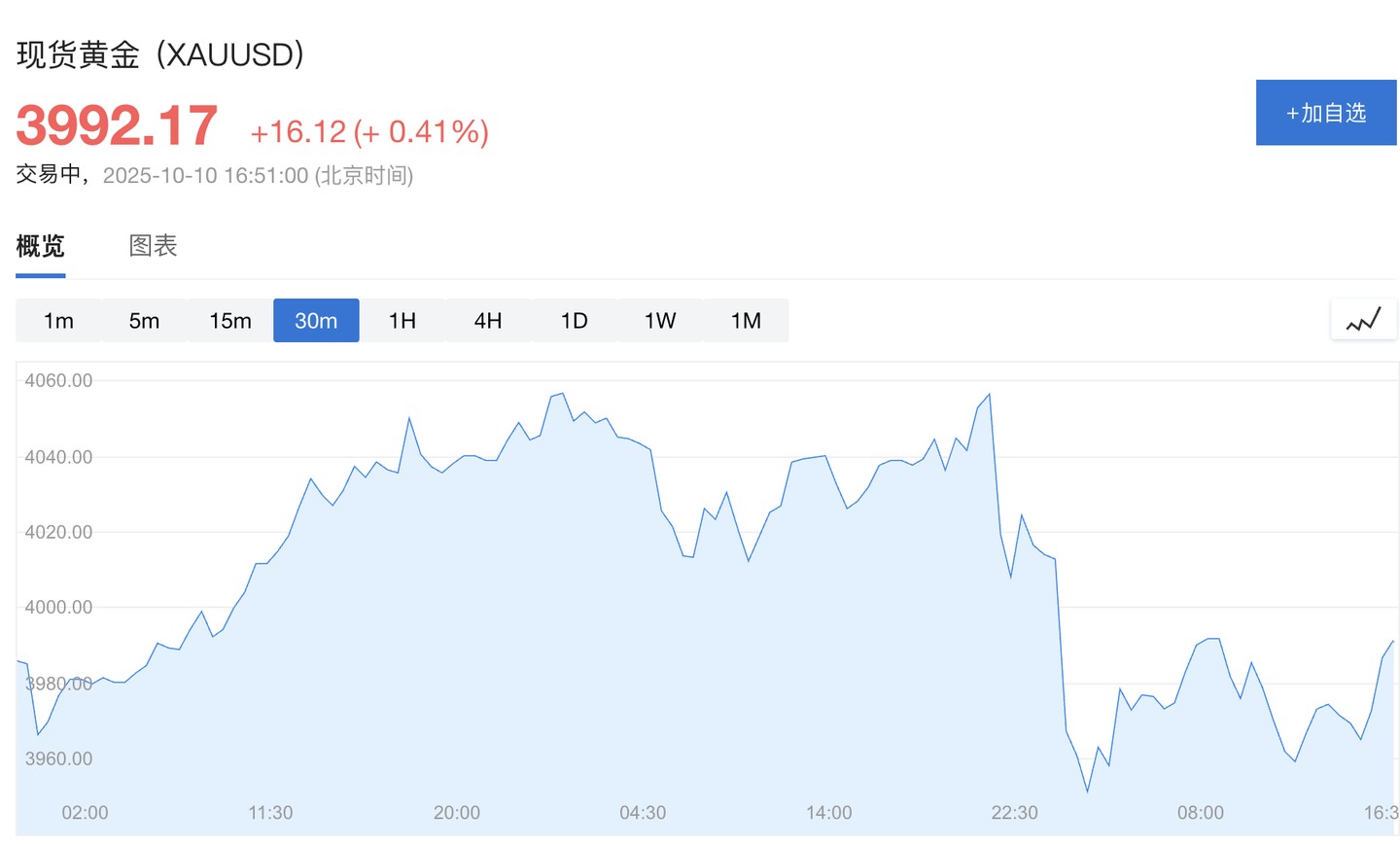
Task: Click the 3992.17 price figure
Action: pyautogui.click(x=117, y=126)
